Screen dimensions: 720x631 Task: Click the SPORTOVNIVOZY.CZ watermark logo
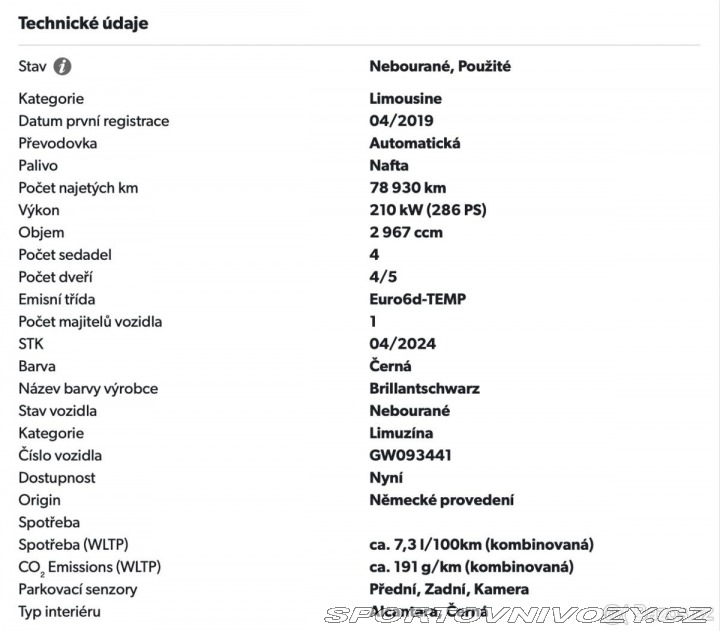tap(519, 615)
